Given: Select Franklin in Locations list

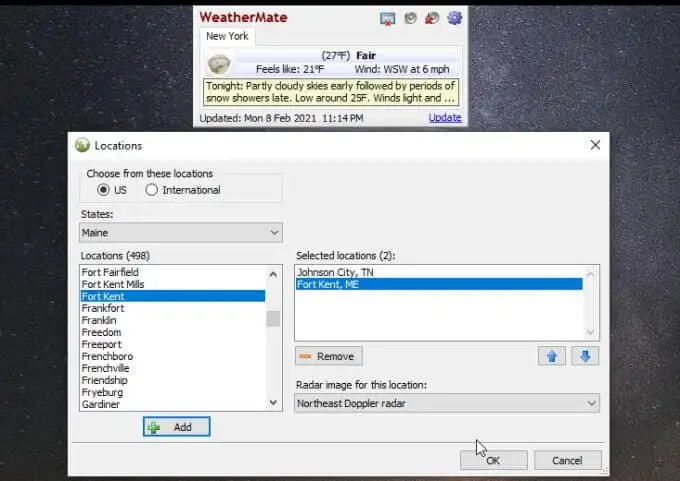Looking at the screenshot, I should [x=173, y=321].
